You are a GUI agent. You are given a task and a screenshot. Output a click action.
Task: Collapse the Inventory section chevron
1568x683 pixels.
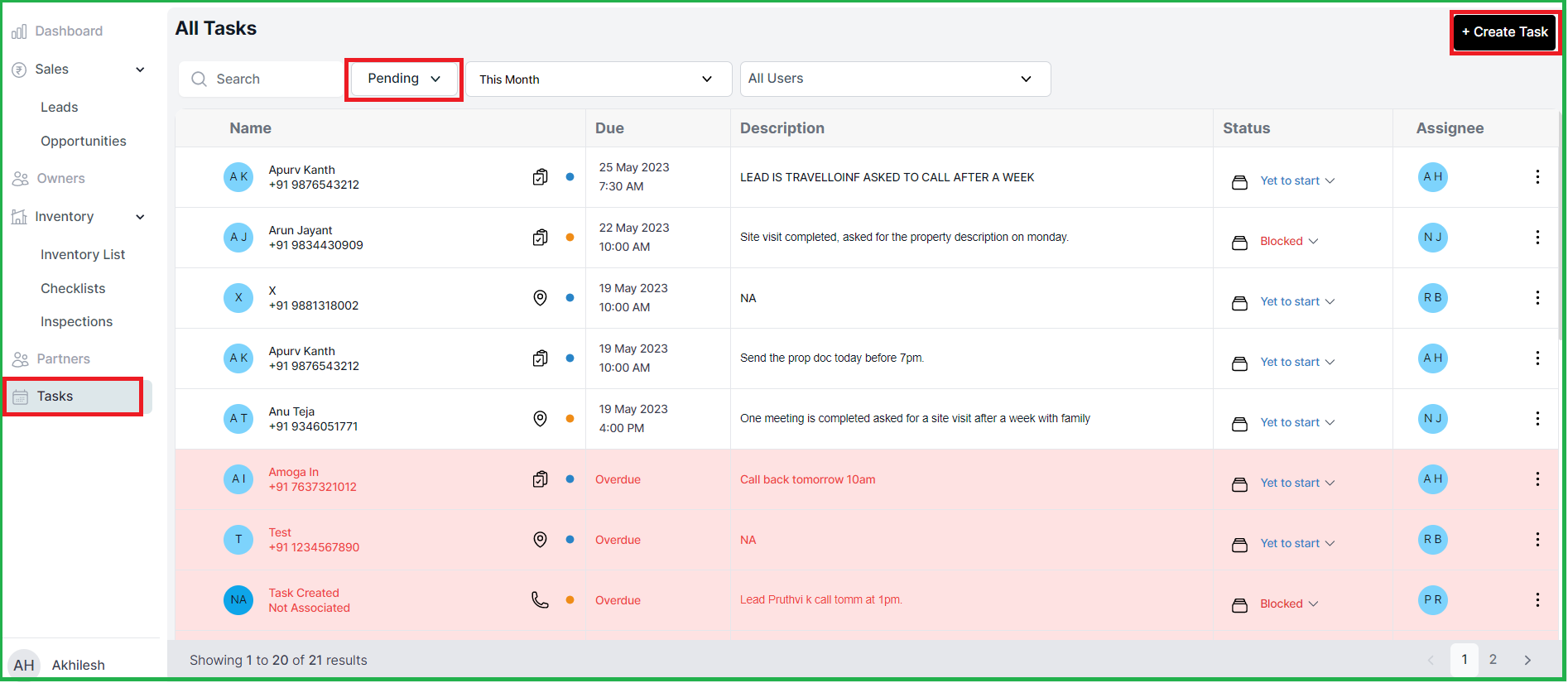[140, 217]
